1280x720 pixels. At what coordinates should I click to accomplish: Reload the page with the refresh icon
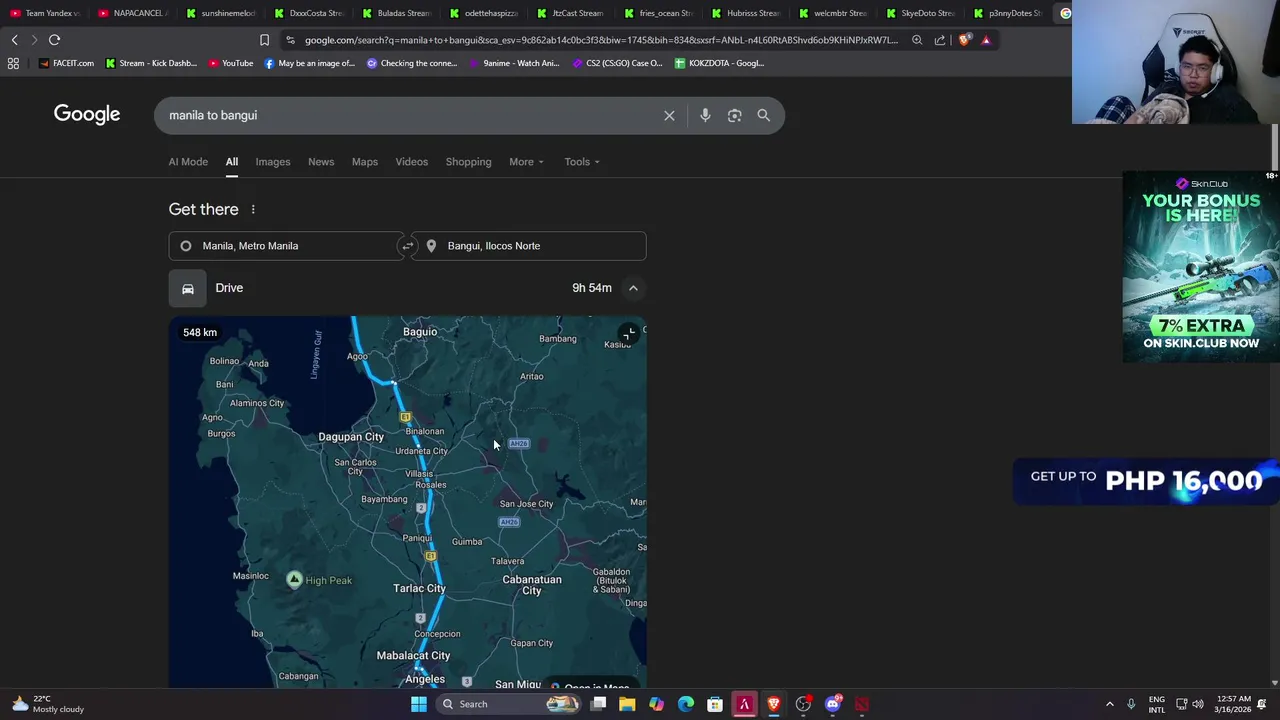pos(54,40)
